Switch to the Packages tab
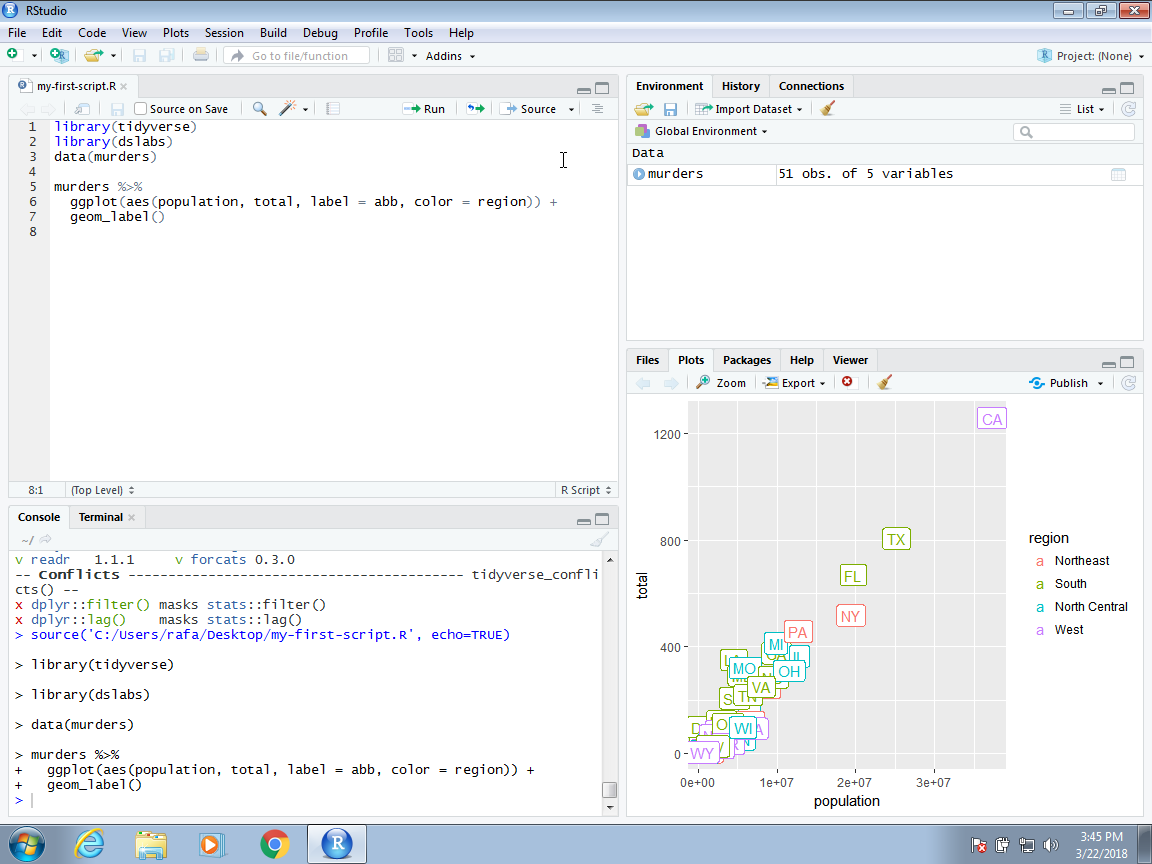 [x=747, y=360]
